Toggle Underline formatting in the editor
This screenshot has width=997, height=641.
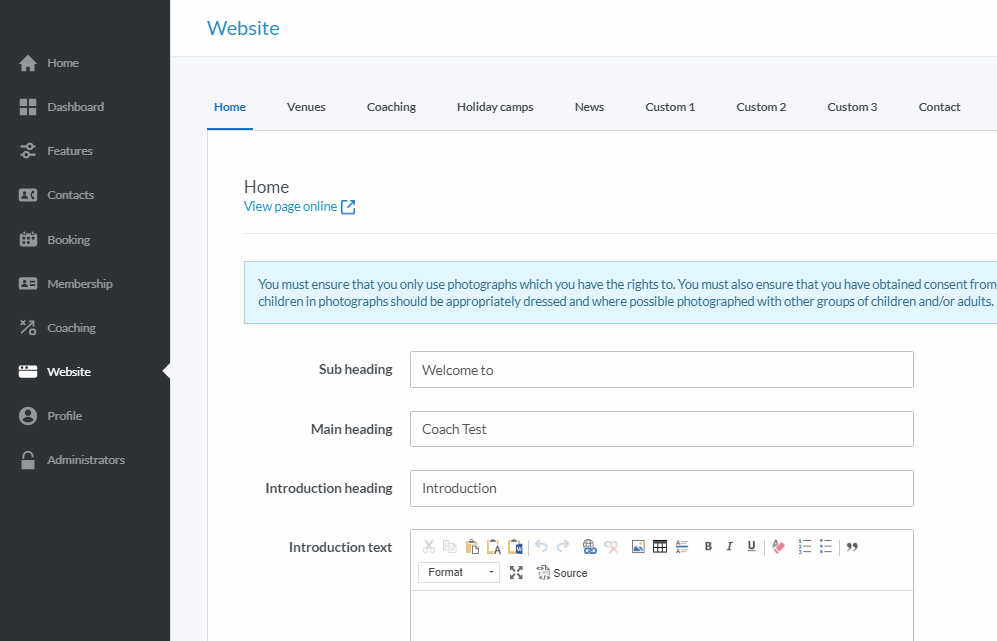tap(751, 546)
